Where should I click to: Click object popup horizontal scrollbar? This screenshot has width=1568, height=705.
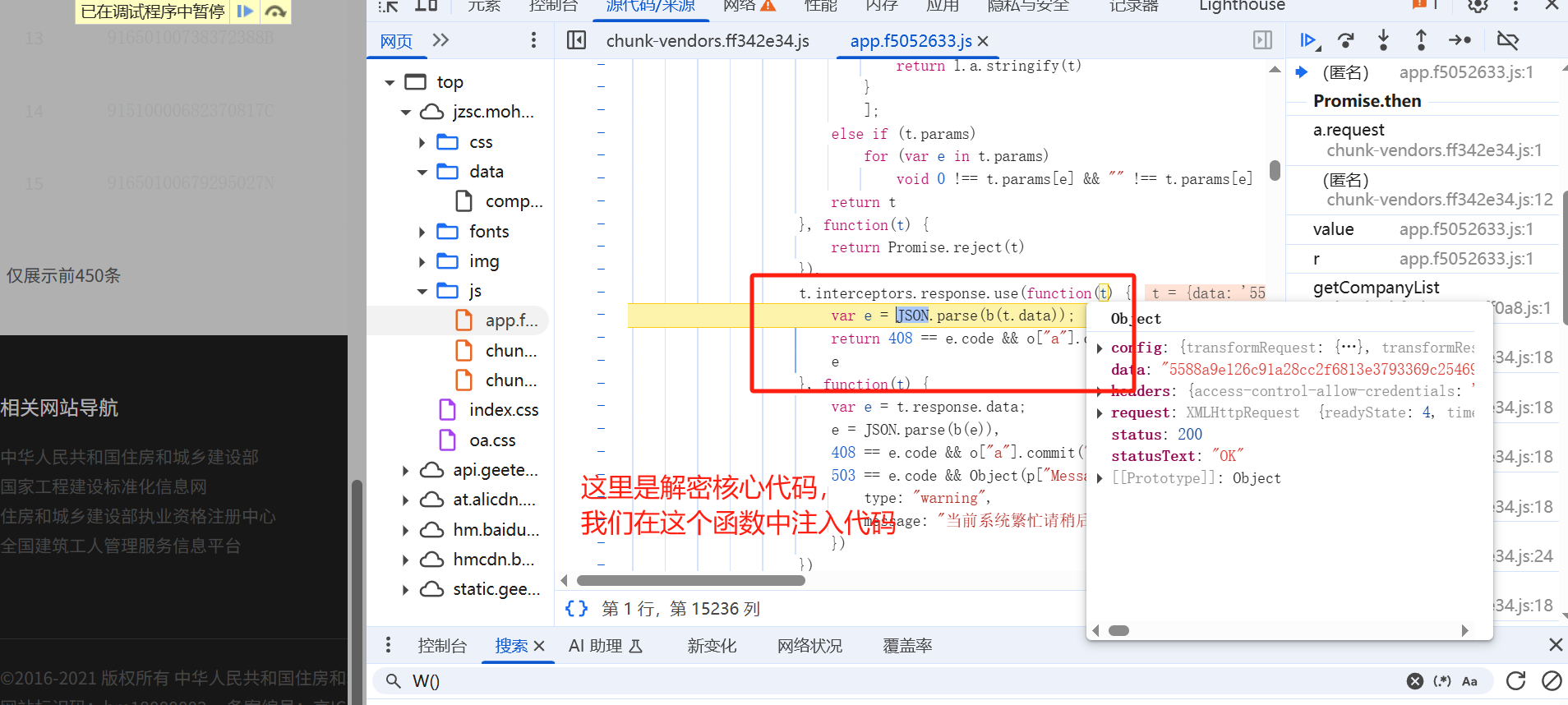pos(1119,631)
